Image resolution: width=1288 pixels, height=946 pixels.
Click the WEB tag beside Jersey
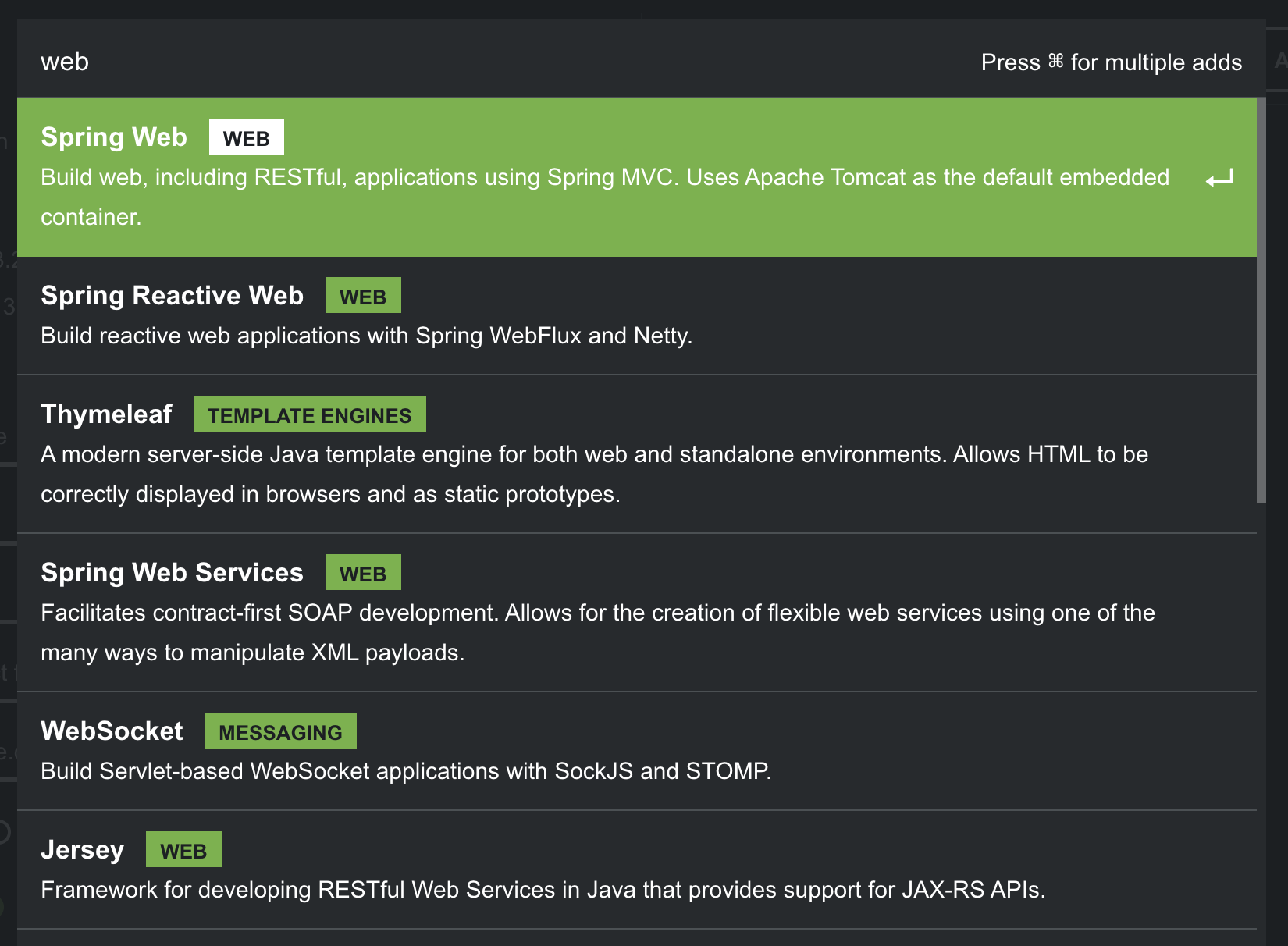click(x=183, y=850)
